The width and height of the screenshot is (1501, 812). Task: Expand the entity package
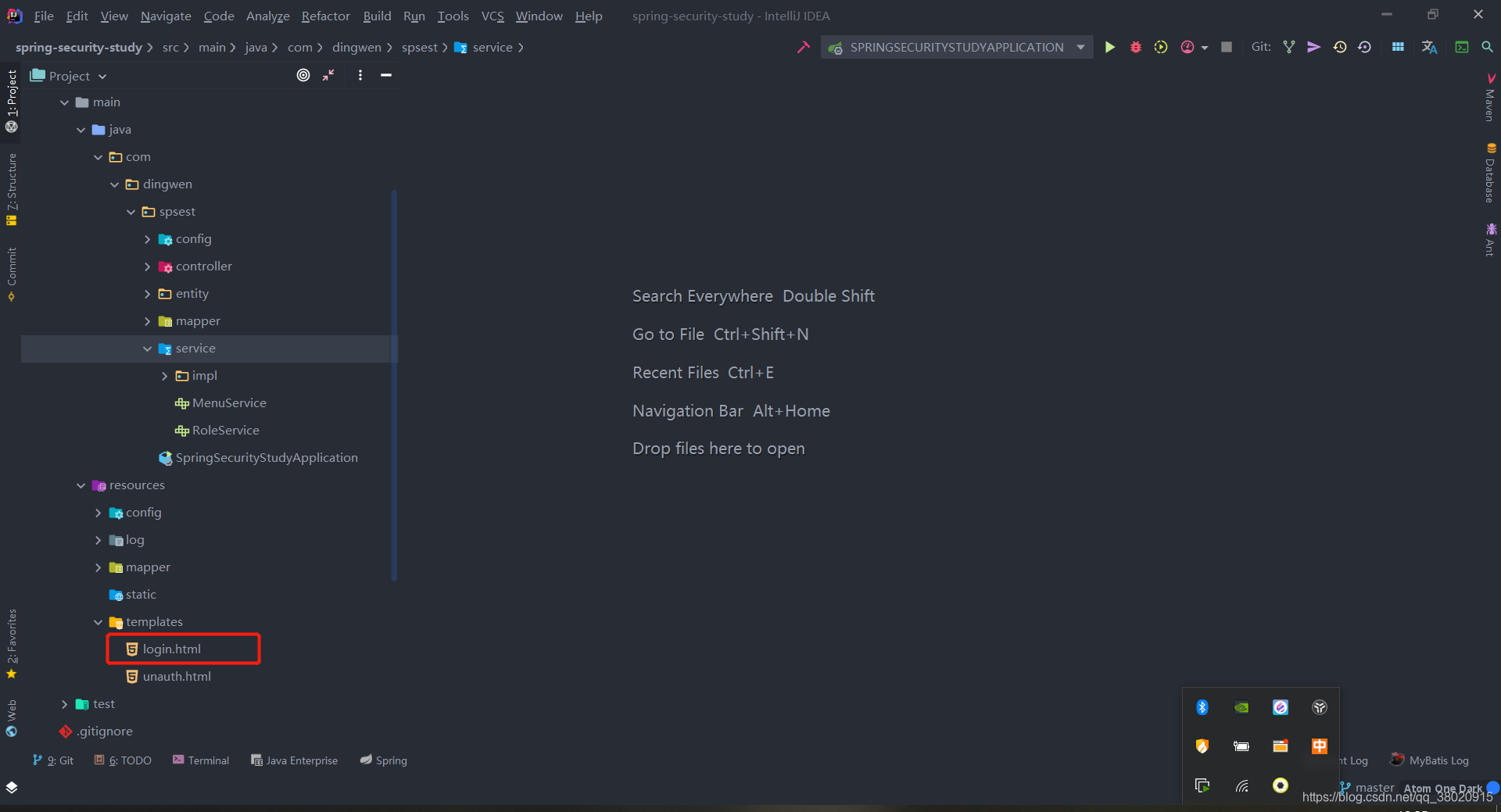tap(147, 294)
